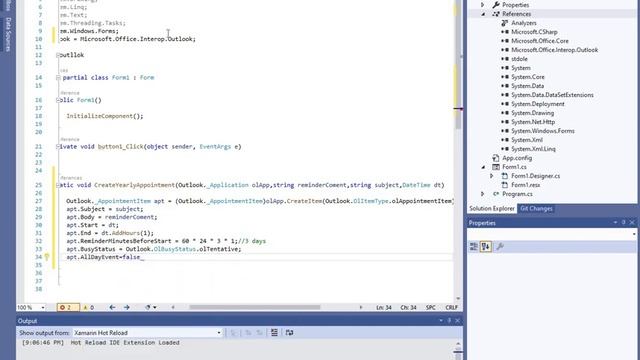Click the Program.cs C# file icon
This screenshot has height=360, width=640.
tap(496, 194)
